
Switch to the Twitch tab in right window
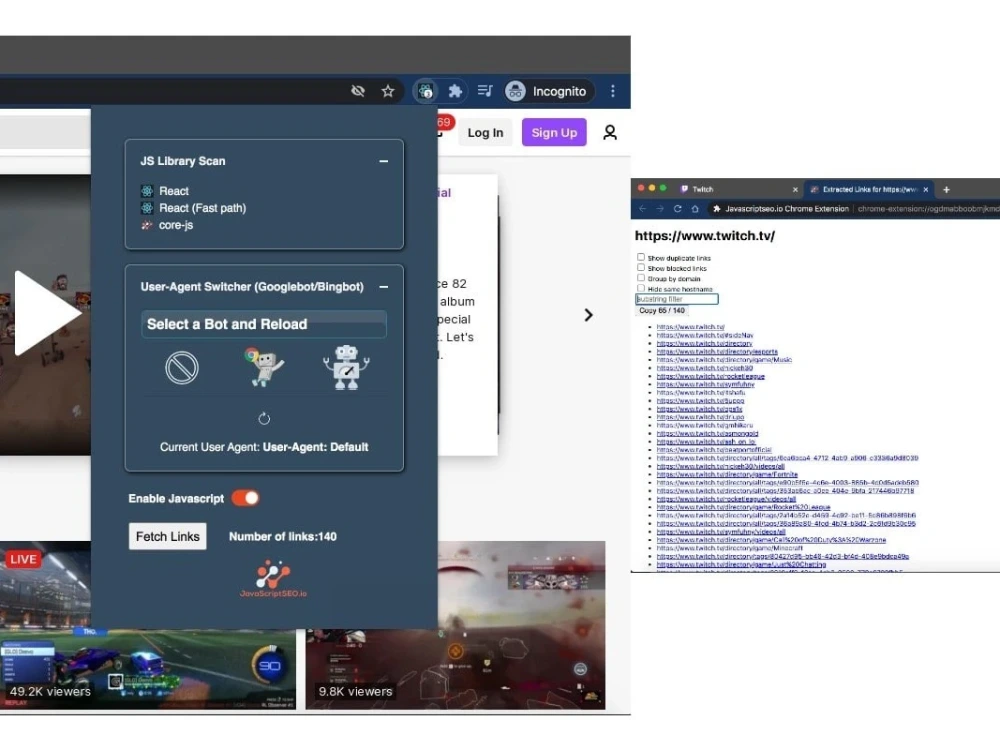[703, 189]
